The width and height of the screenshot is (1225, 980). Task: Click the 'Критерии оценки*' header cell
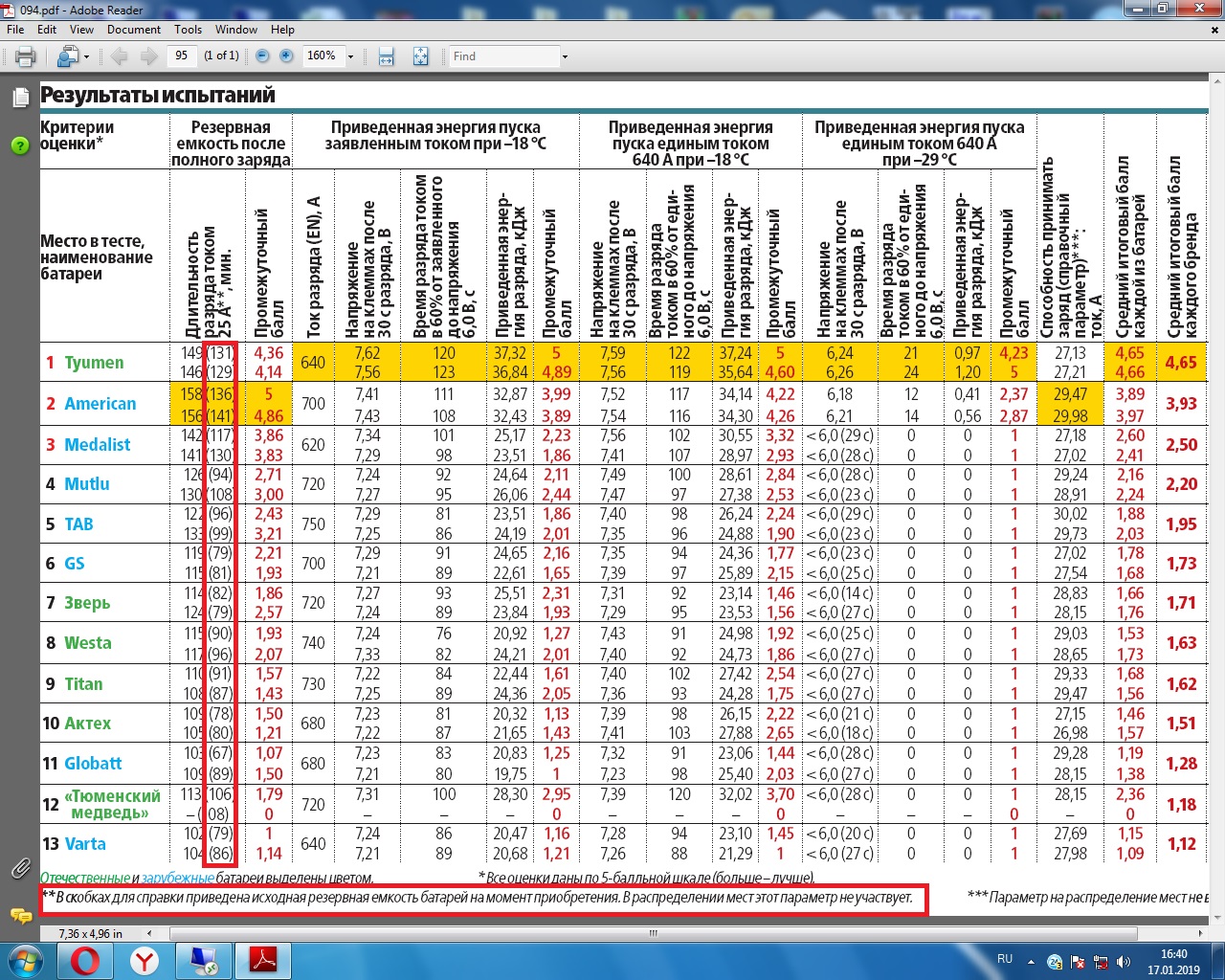coord(77,135)
